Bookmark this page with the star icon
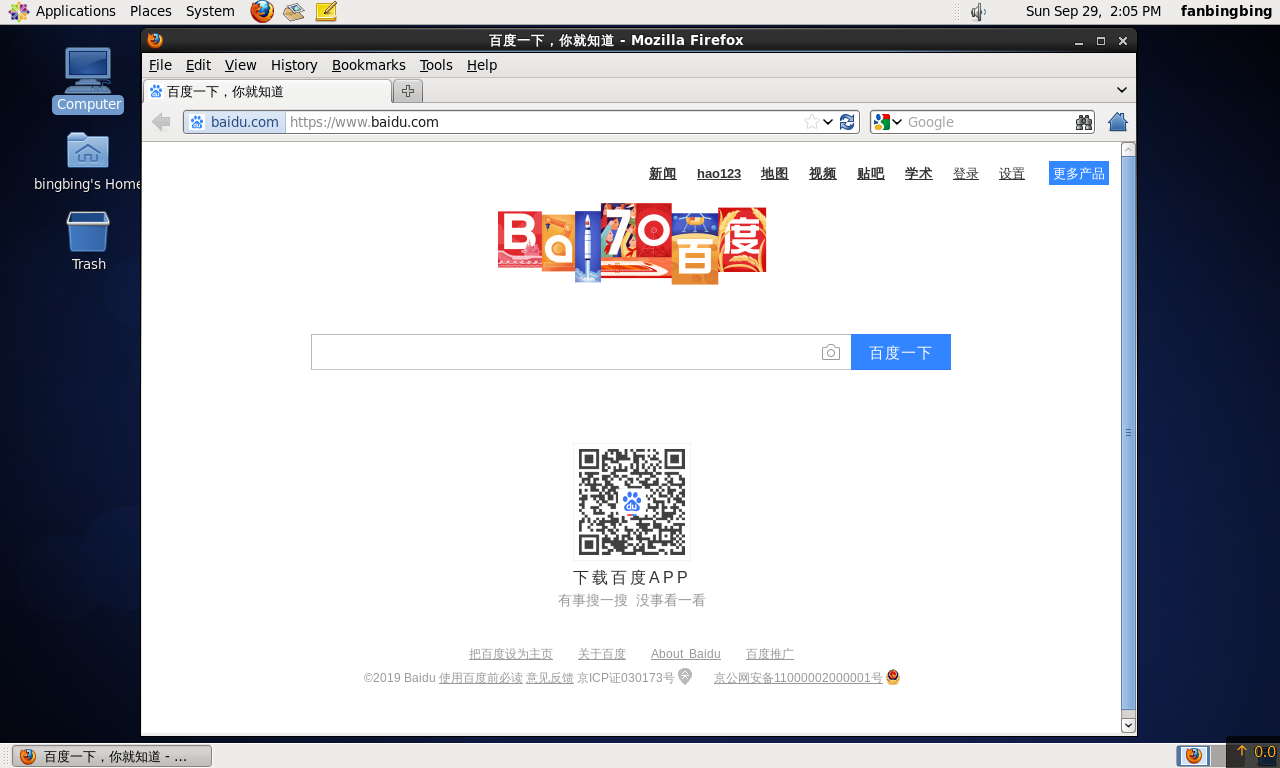Screen dimensions: 1280x768 [812, 122]
